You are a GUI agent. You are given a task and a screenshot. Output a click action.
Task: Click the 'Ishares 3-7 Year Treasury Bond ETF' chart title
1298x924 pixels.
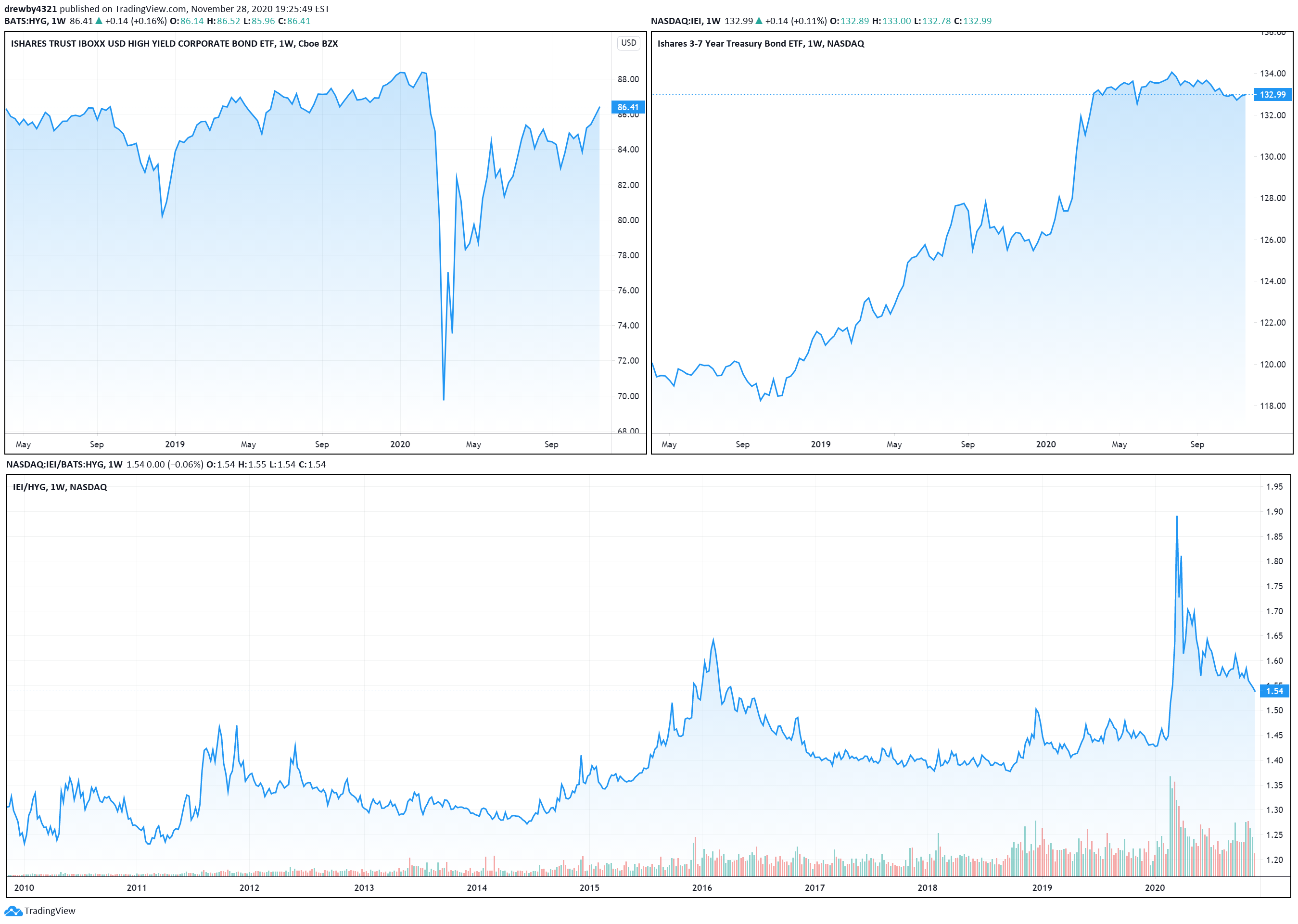[x=730, y=44]
